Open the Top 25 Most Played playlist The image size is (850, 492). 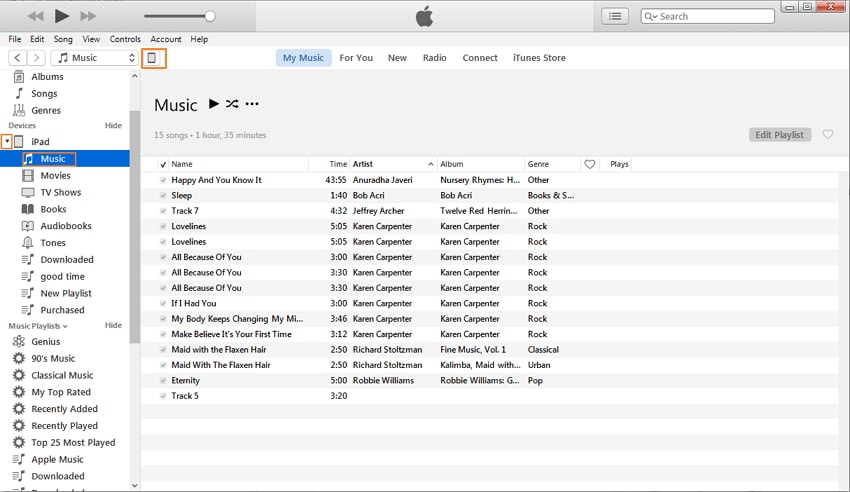[x=73, y=442]
